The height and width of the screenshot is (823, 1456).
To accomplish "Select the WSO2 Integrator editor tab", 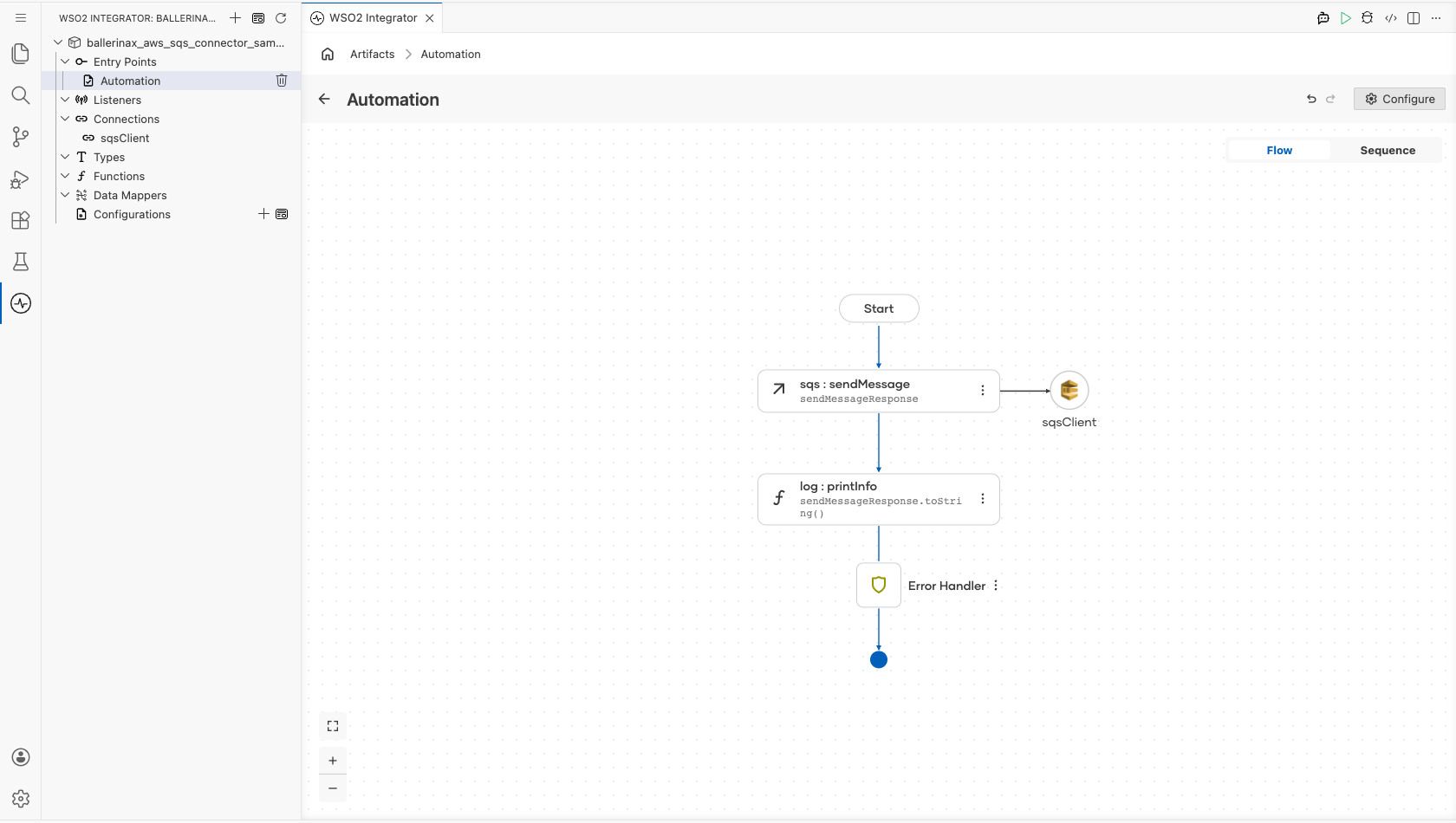I will coord(374,18).
